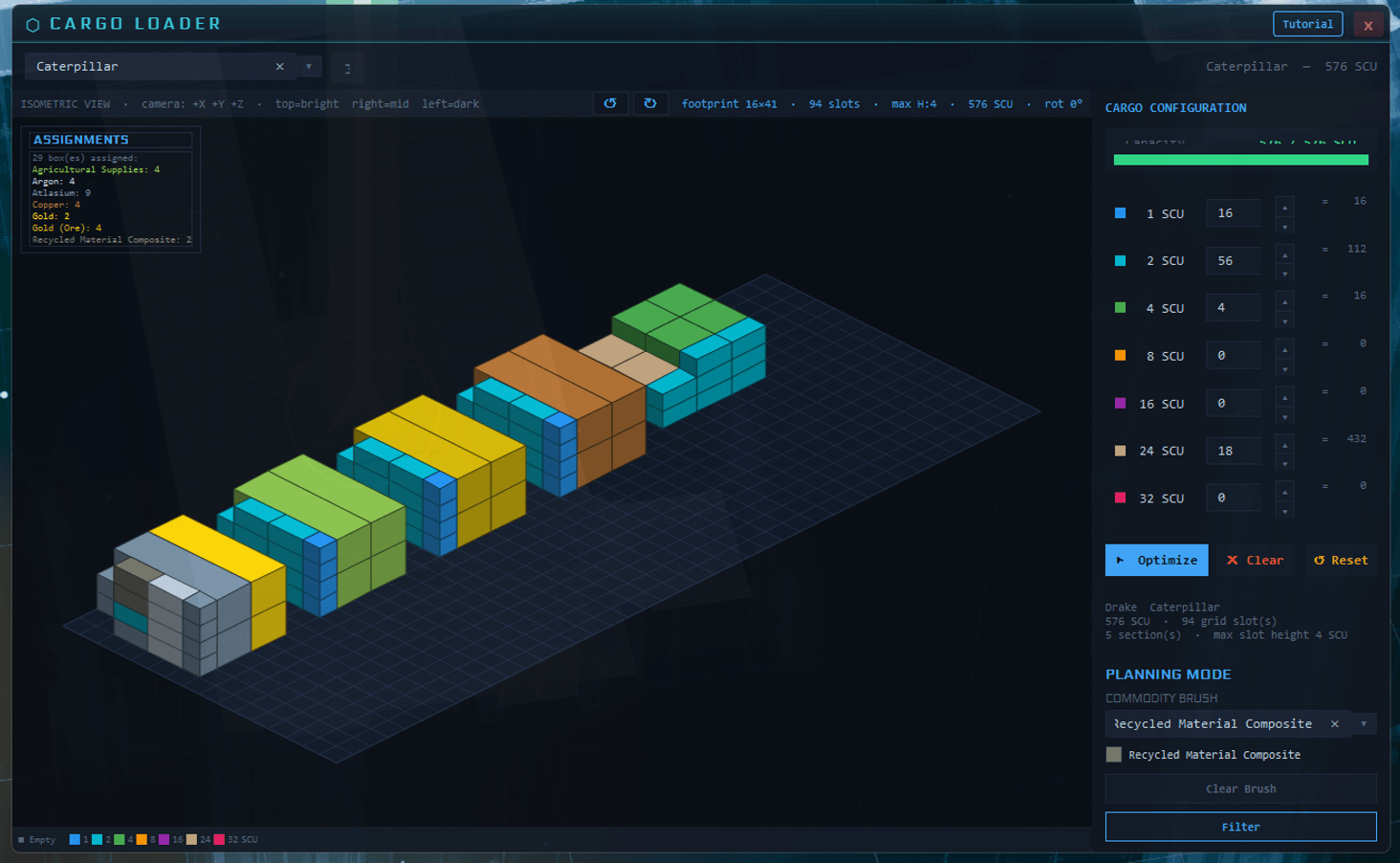Clear the Recycled Material Composite brush selection
The image size is (1400, 863).
tap(1334, 724)
